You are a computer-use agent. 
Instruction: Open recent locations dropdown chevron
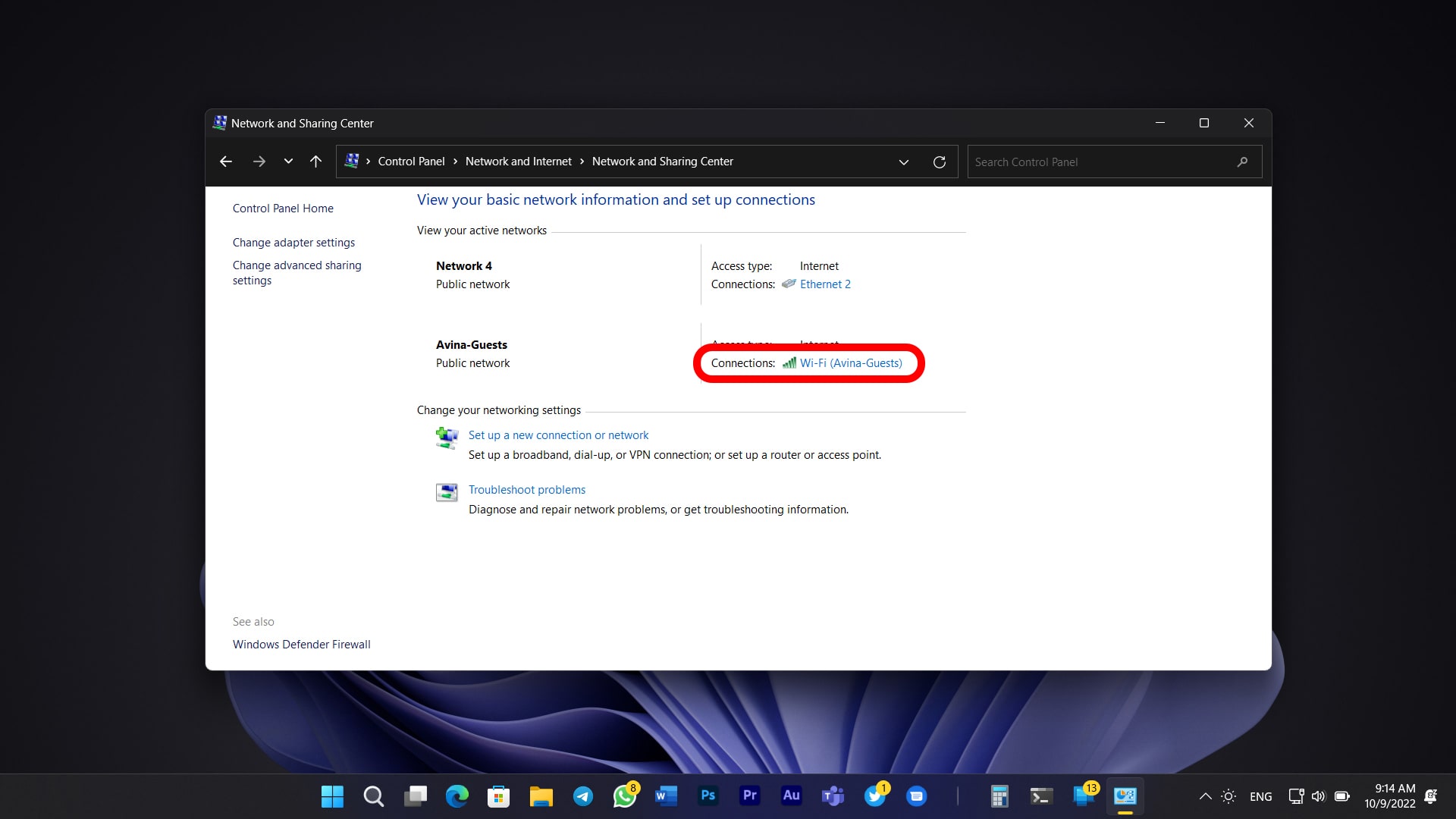288,162
